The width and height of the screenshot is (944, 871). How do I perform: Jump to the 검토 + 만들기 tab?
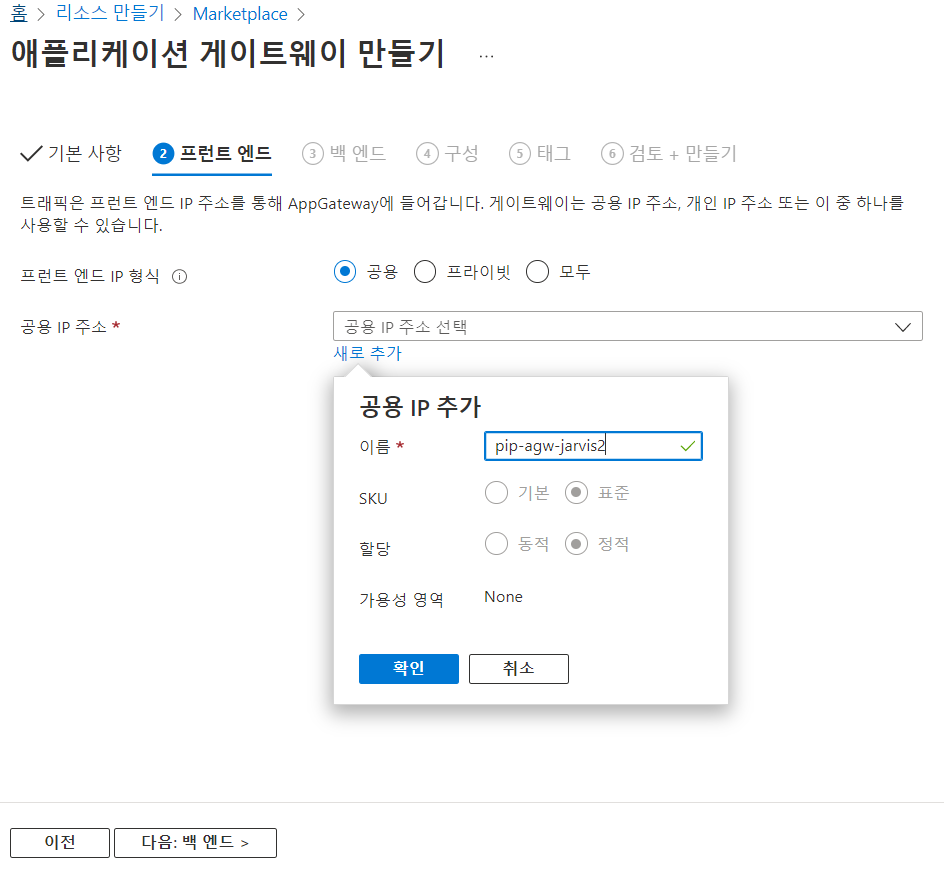tap(669, 153)
